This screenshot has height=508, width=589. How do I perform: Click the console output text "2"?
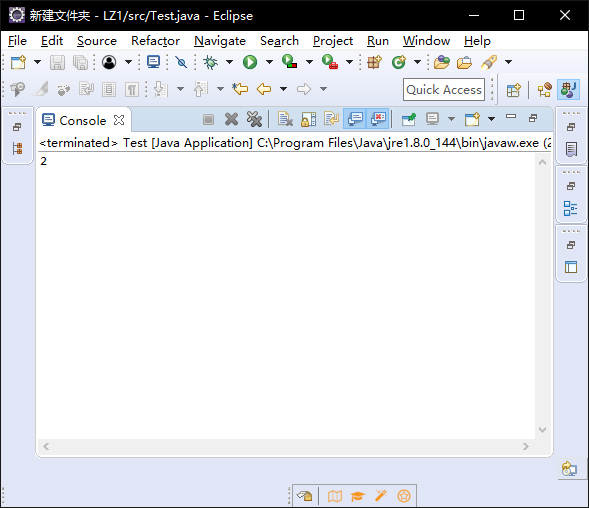click(x=44, y=161)
